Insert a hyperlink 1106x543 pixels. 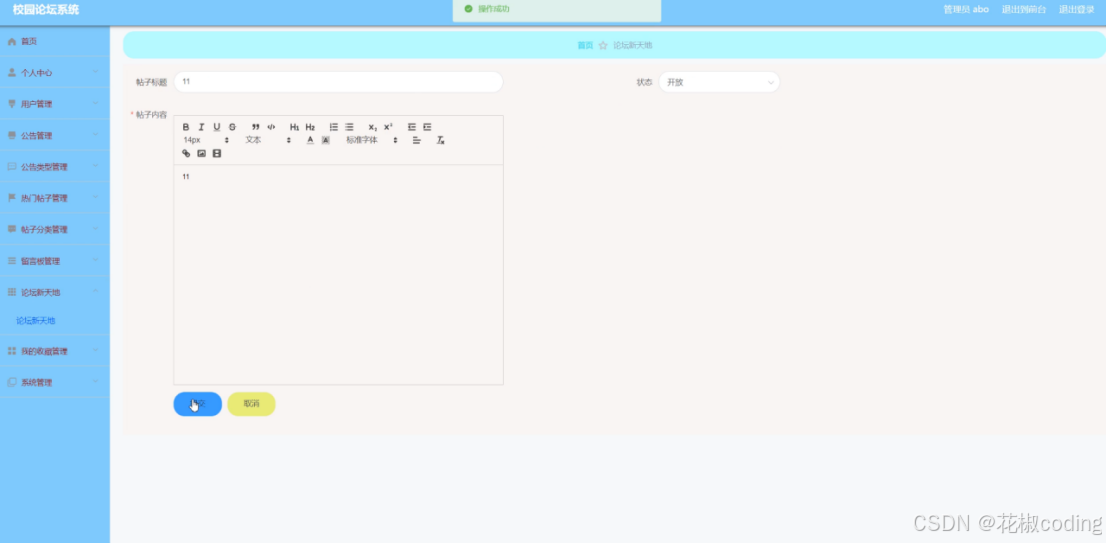point(186,153)
